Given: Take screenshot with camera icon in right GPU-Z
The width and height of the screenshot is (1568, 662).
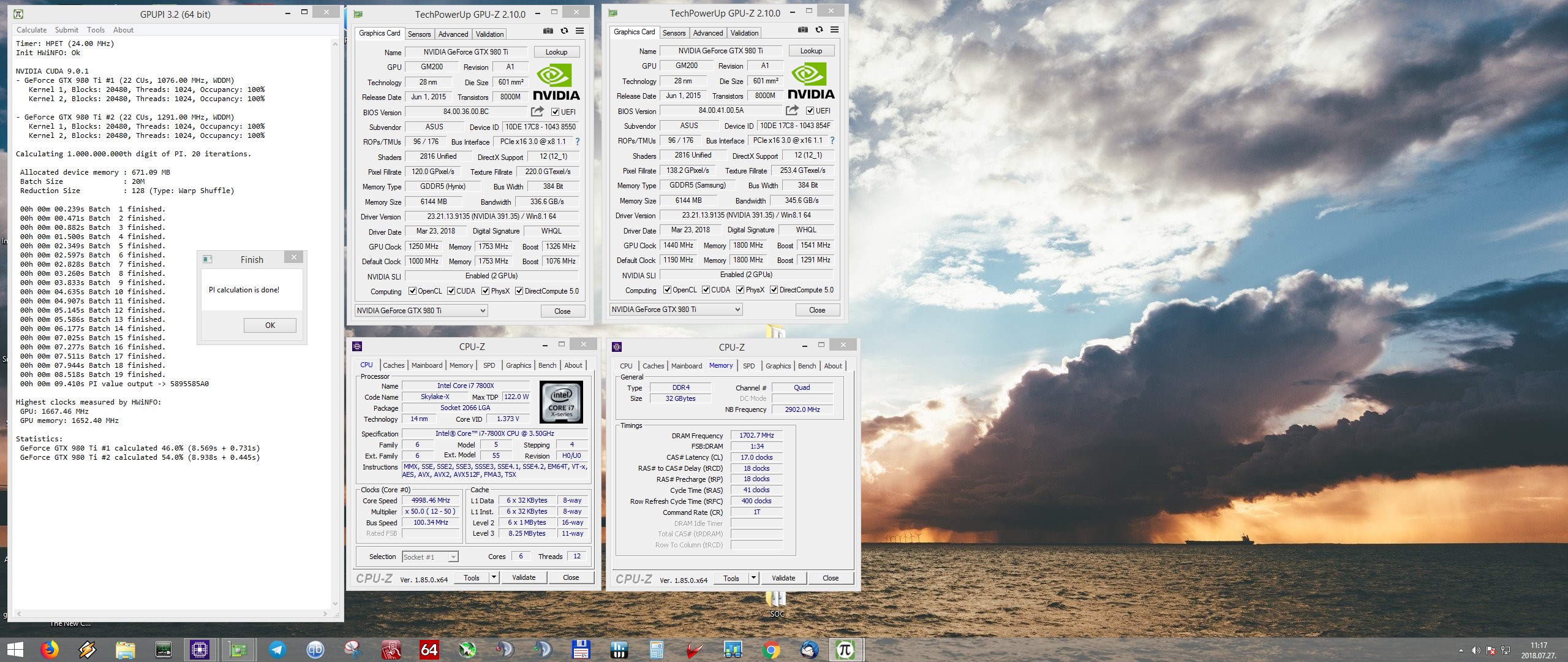Looking at the screenshot, I should pyautogui.click(x=802, y=29).
